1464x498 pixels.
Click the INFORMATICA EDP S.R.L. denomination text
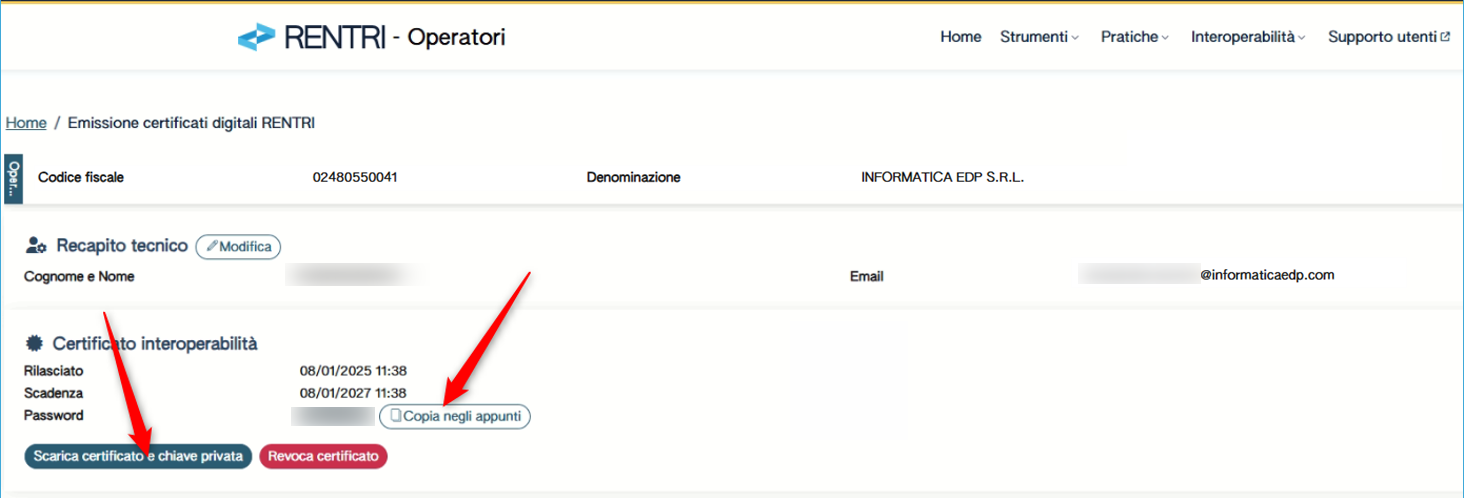pyautogui.click(x=942, y=177)
